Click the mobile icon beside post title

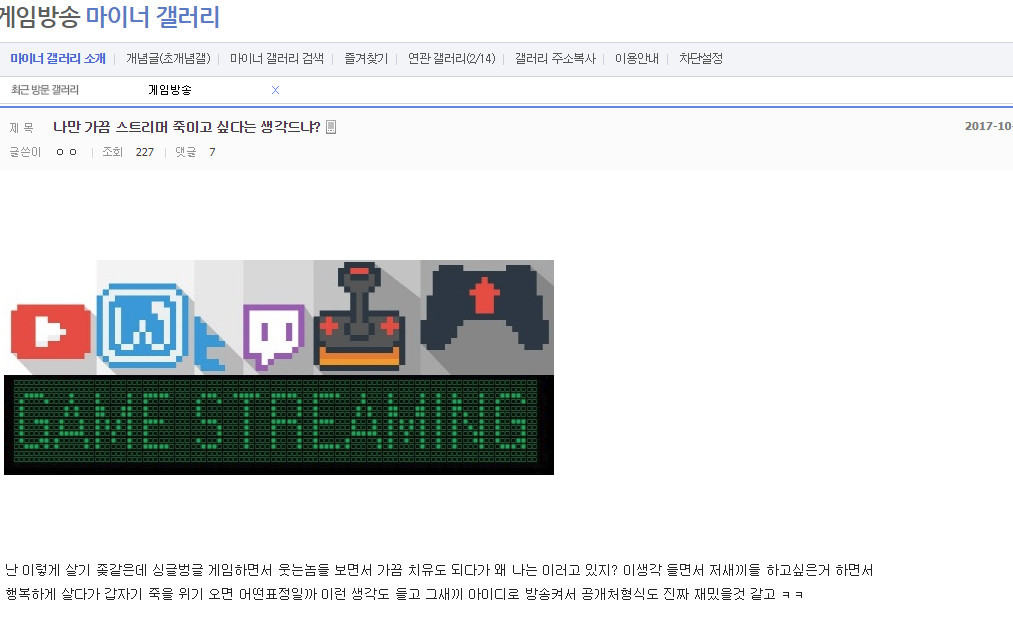pyautogui.click(x=331, y=127)
